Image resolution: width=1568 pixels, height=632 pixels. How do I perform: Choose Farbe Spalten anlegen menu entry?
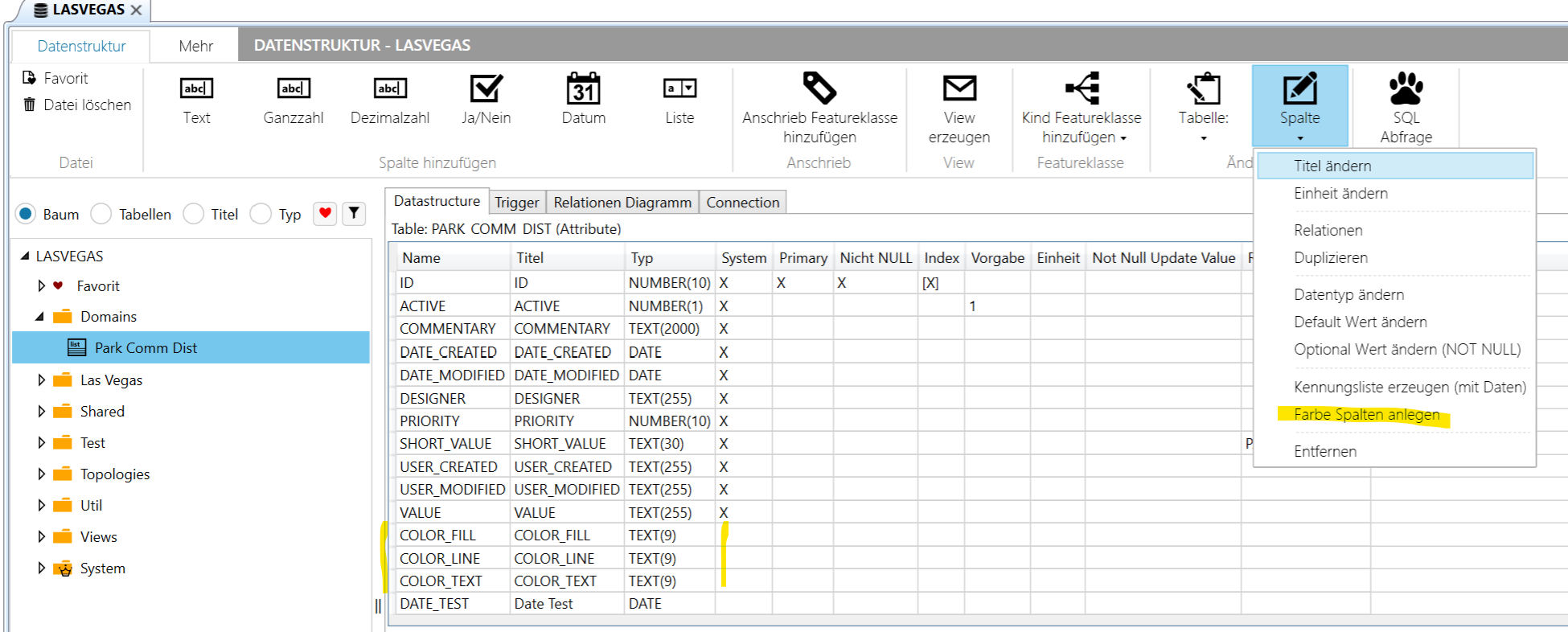click(1366, 415)
